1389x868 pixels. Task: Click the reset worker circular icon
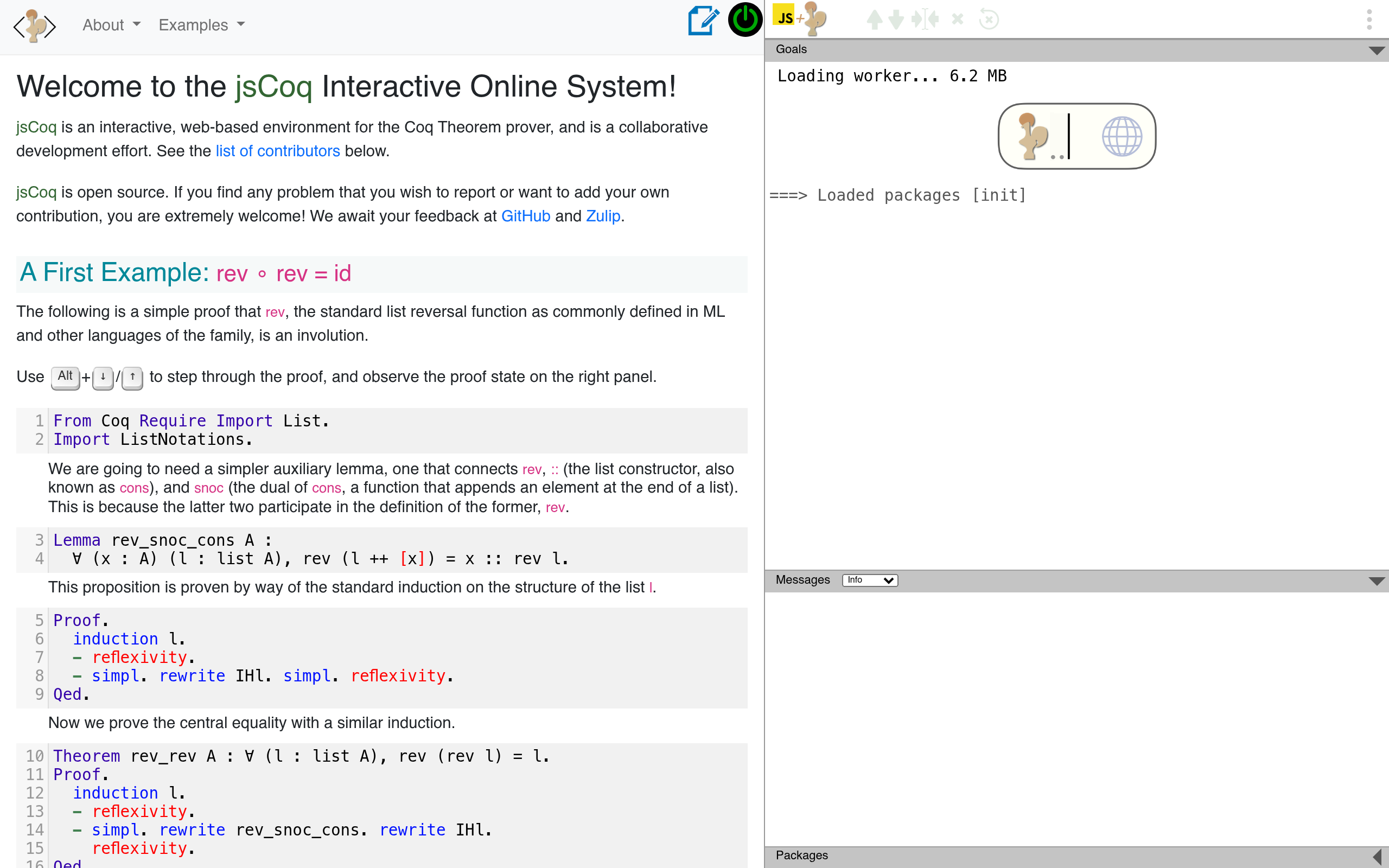[989, 20]
